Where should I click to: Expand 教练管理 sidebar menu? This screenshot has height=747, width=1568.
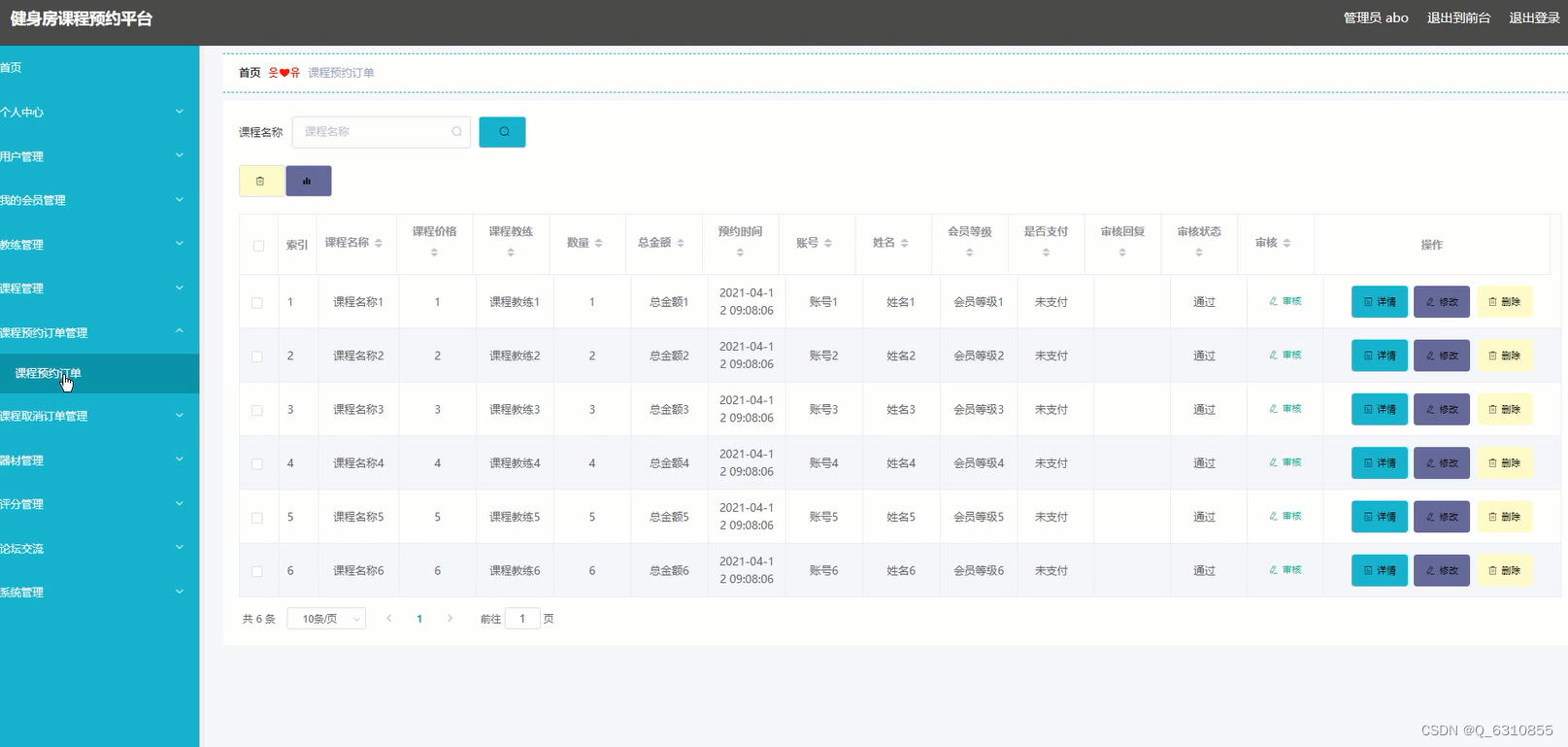pos(99,245)
